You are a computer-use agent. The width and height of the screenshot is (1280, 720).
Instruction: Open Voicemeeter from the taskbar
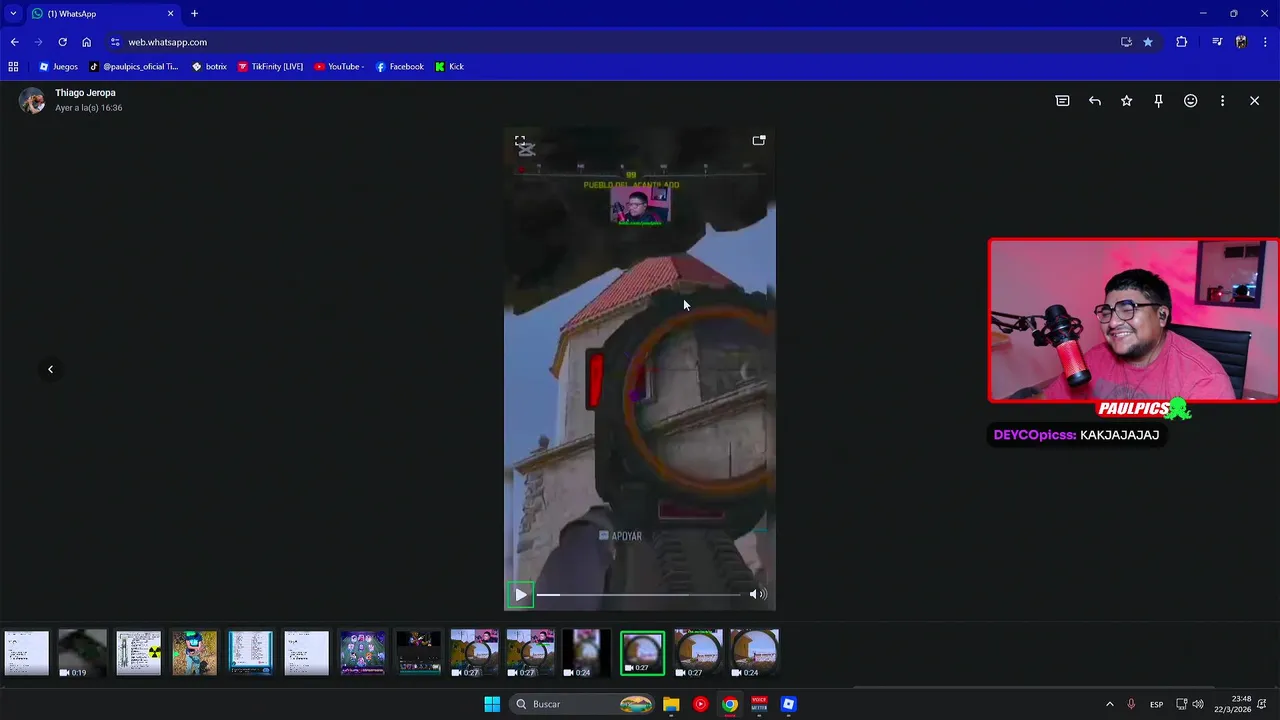[x=759, y=704]
